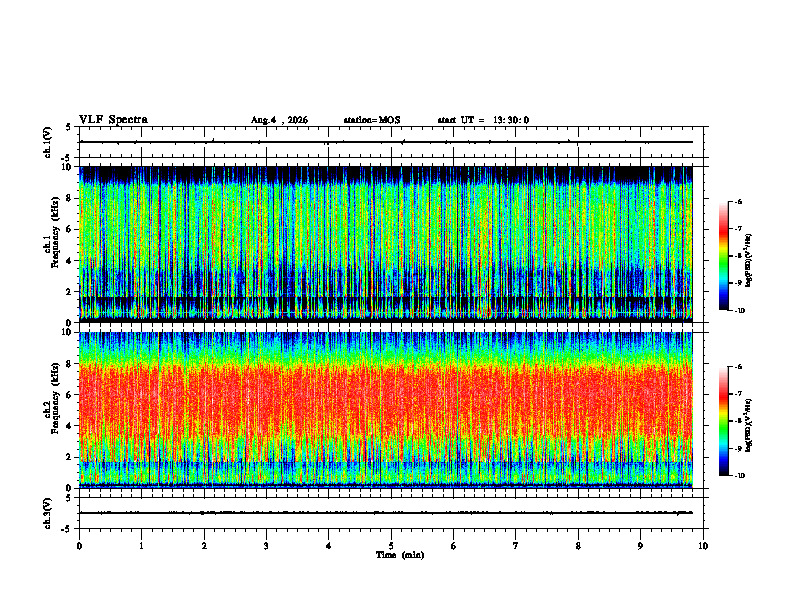Click the "6" kHz tick of the ch.1 spectrogram
This screenshot has width=792, height=612.
69,229
